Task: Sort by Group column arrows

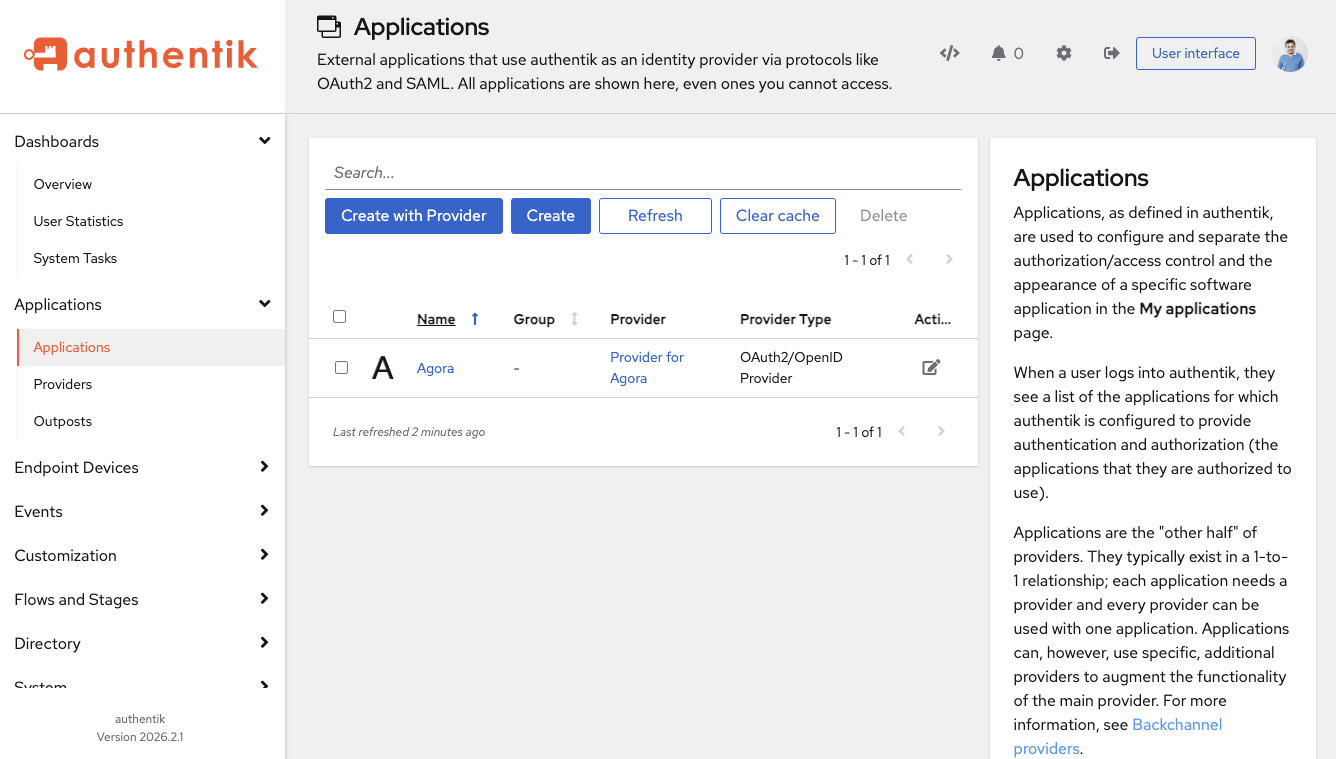Action: coord(574,319)
